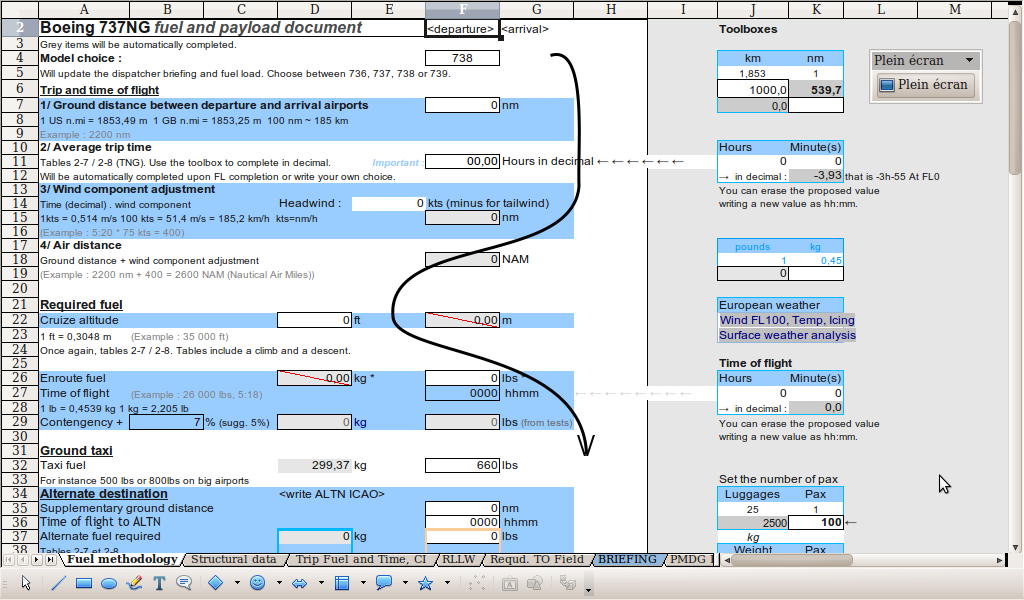Image resolution: width=1024 pixels, height=600 pixels.
Task: Select the Stars shapes tool
Action: [x=426, y=583]
